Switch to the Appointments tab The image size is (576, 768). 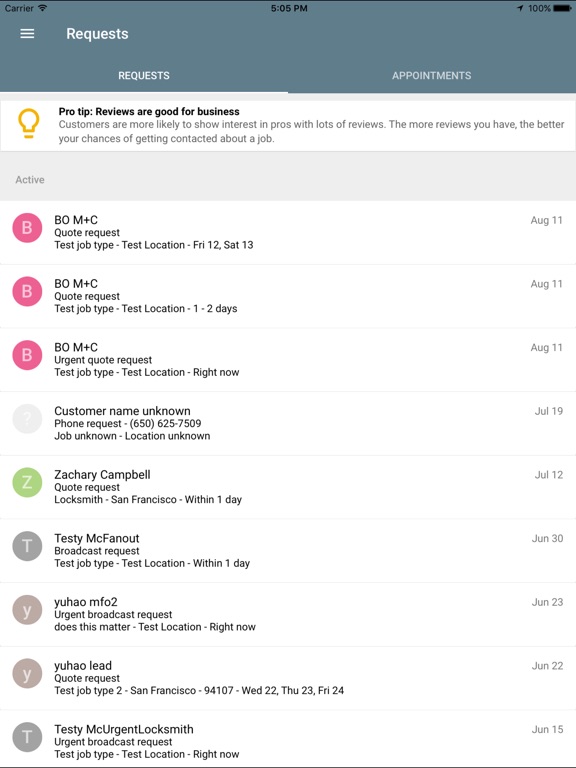[432, 75]
